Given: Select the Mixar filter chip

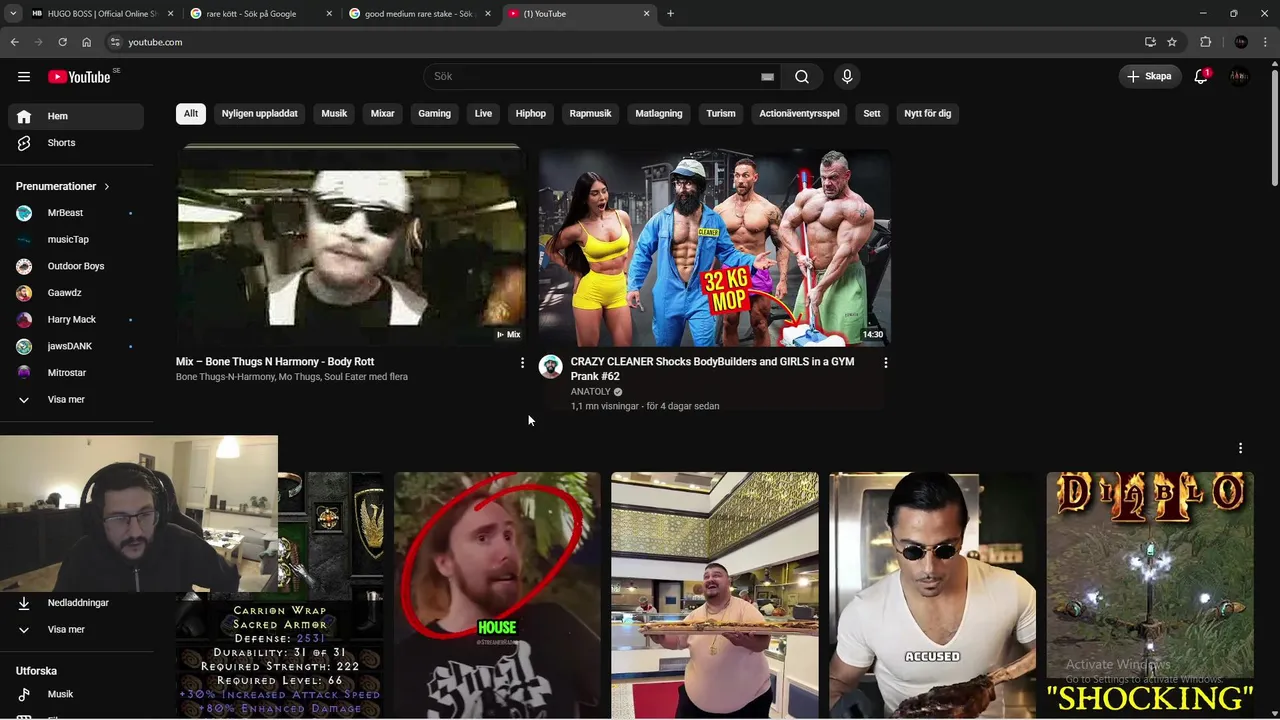Looking at the screenshot, I should (x=383, y=114).
